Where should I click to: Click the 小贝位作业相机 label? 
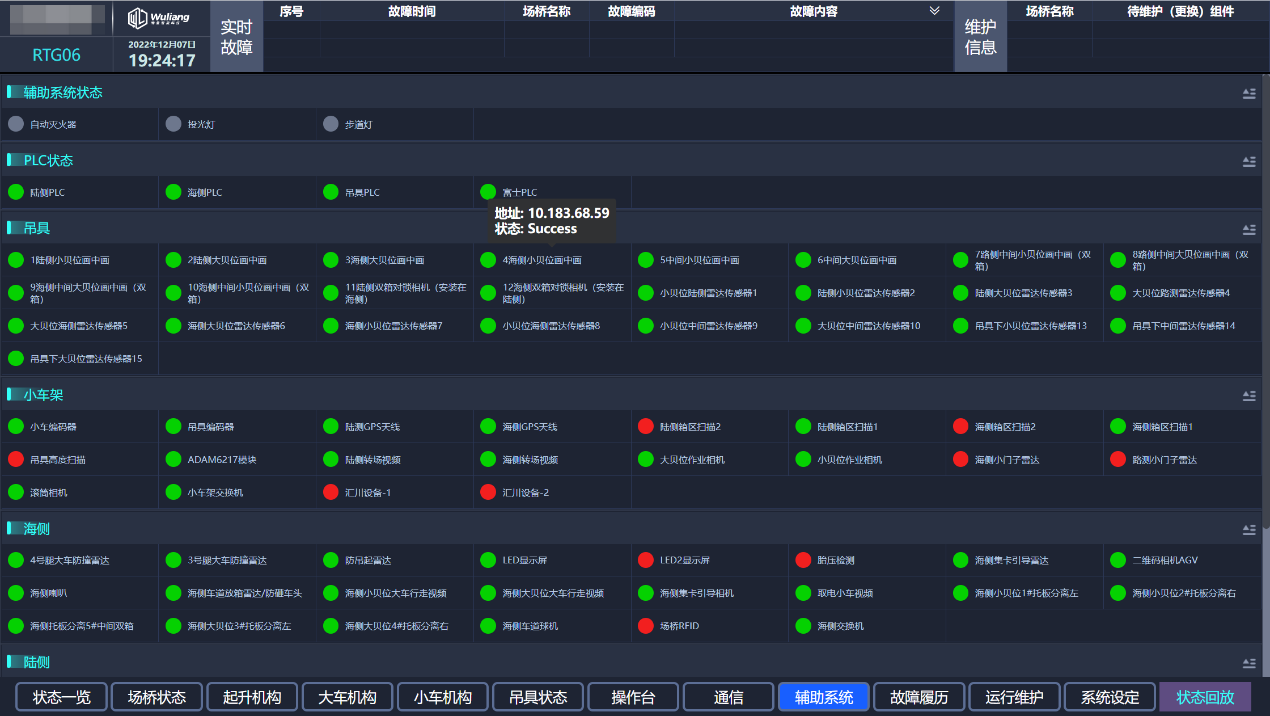(x=850, y=460)
